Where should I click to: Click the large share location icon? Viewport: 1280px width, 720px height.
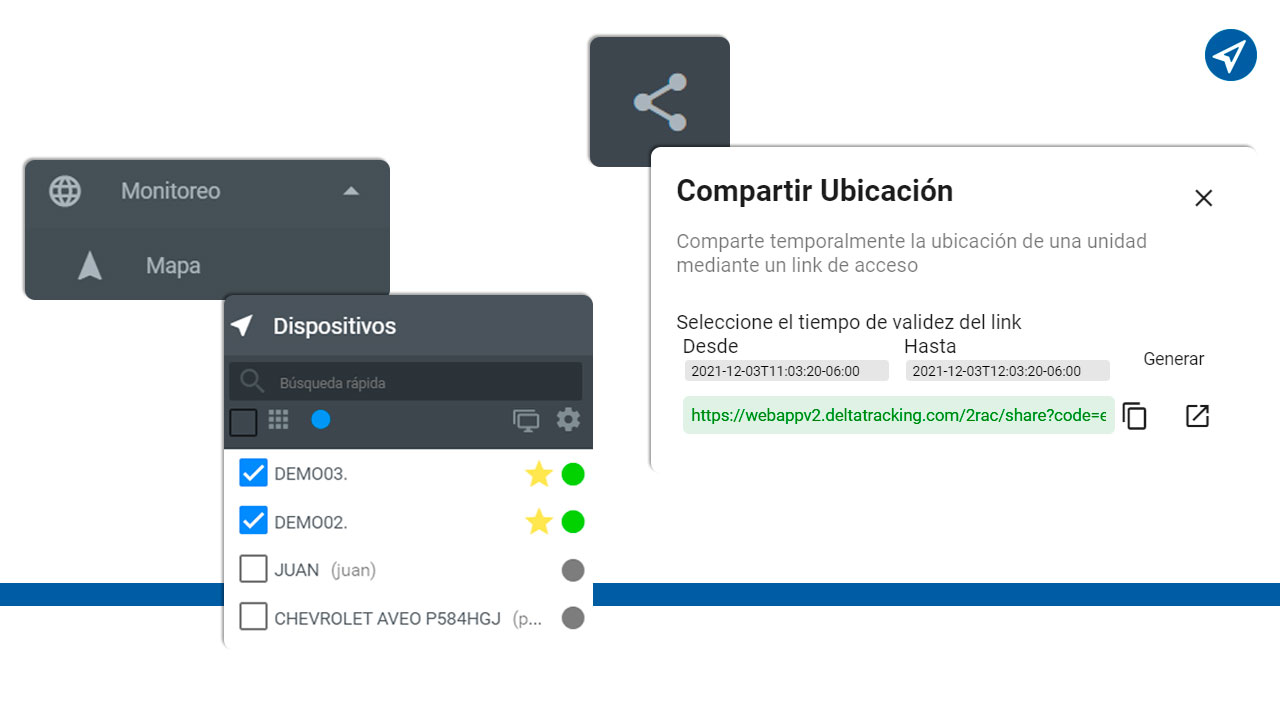click(x=659, y=101)
